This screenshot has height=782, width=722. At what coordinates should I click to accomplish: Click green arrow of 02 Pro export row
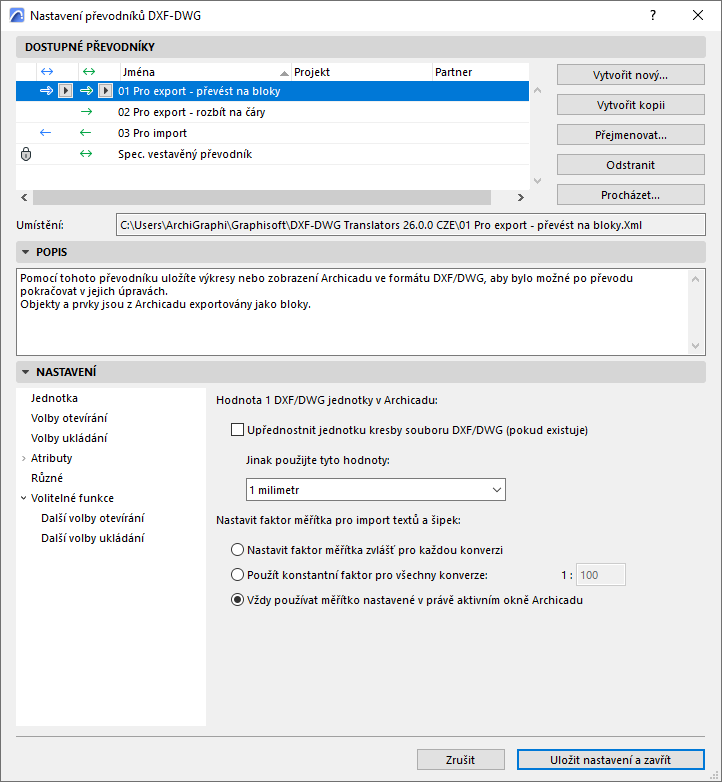86,112
